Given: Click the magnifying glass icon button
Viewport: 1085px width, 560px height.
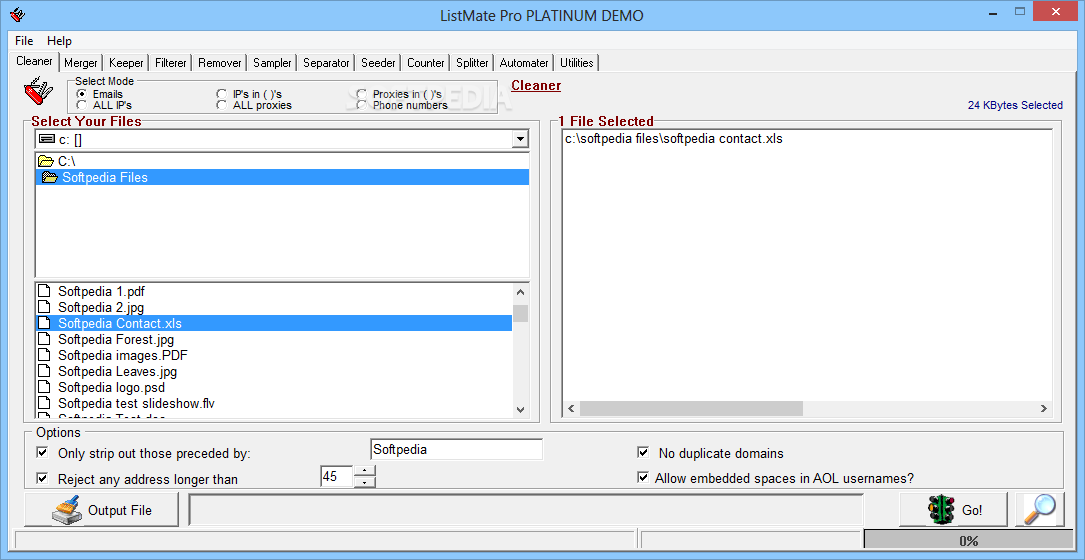Looking at the screenshot, I should coord(1040,509).
